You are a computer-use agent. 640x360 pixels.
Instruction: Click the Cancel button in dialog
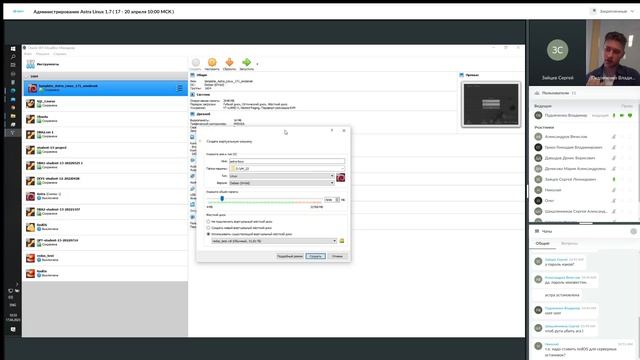337,256
